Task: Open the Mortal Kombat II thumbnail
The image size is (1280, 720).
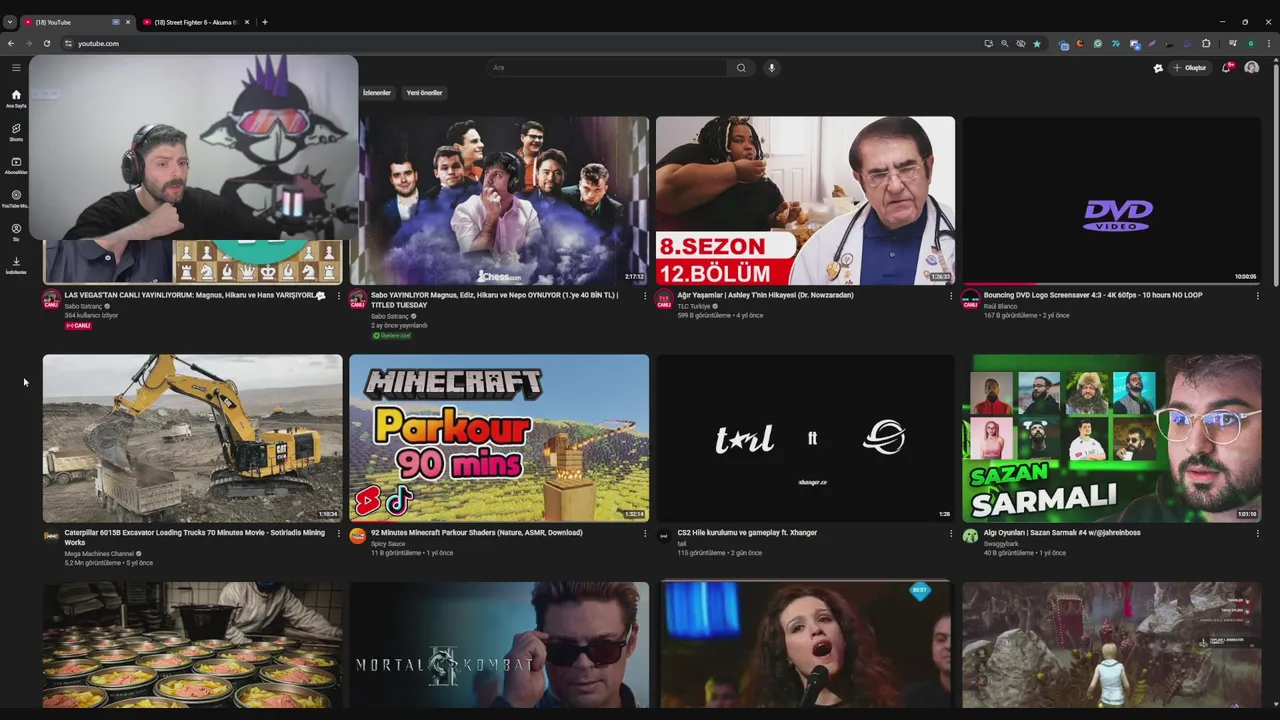Action: [499, 646]
